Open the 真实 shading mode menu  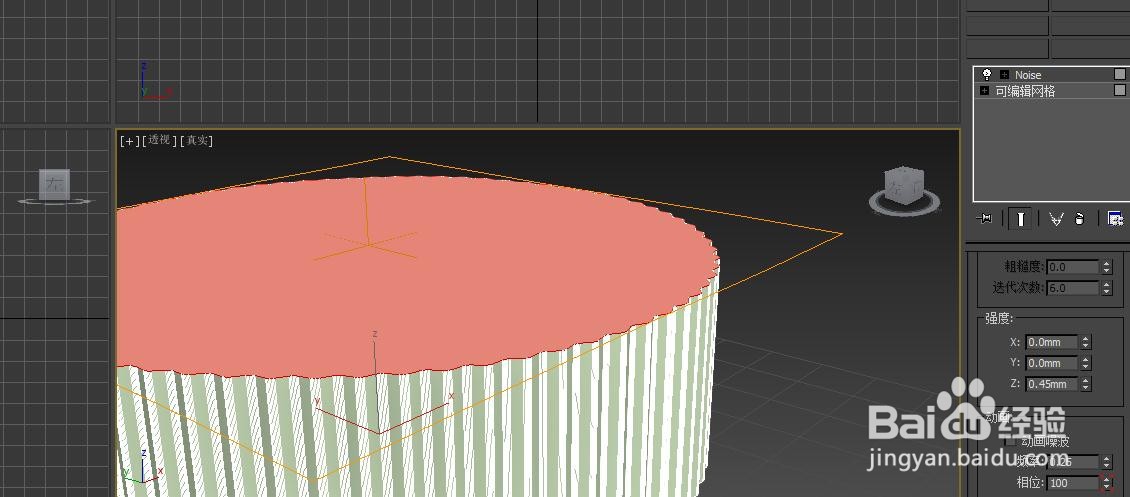click(x=196, y=141)
